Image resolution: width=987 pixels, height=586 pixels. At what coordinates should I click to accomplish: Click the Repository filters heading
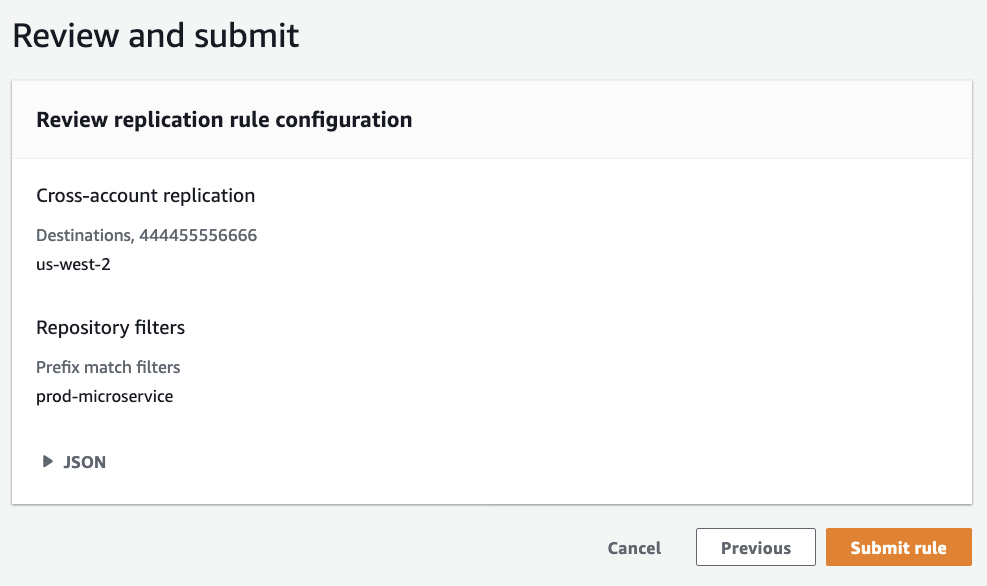(110, 327)
